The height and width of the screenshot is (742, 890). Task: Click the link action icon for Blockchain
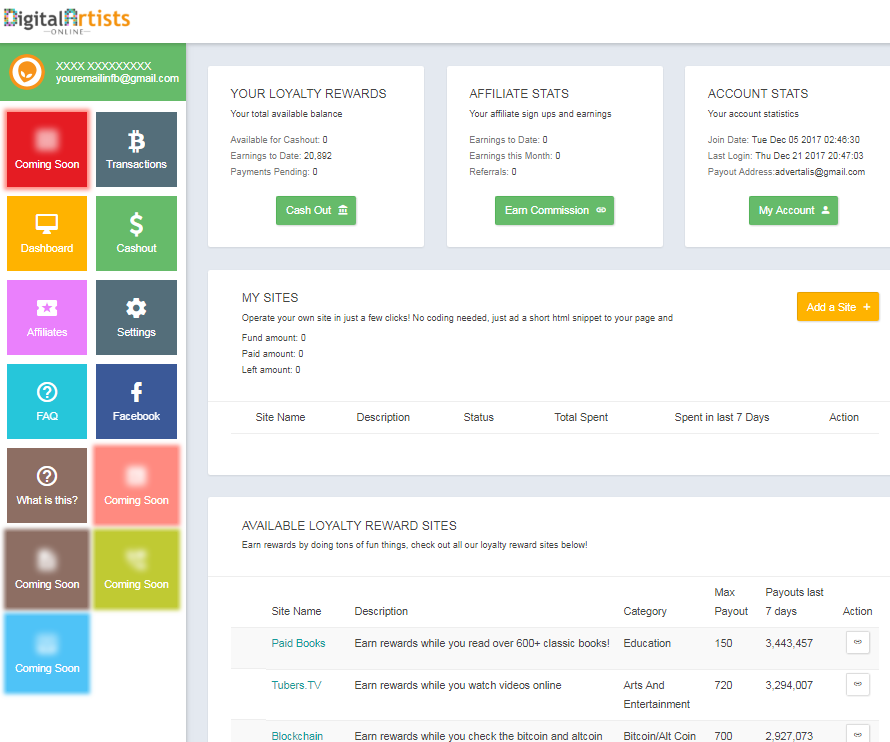pyautogui.click(x=858, y=734)
